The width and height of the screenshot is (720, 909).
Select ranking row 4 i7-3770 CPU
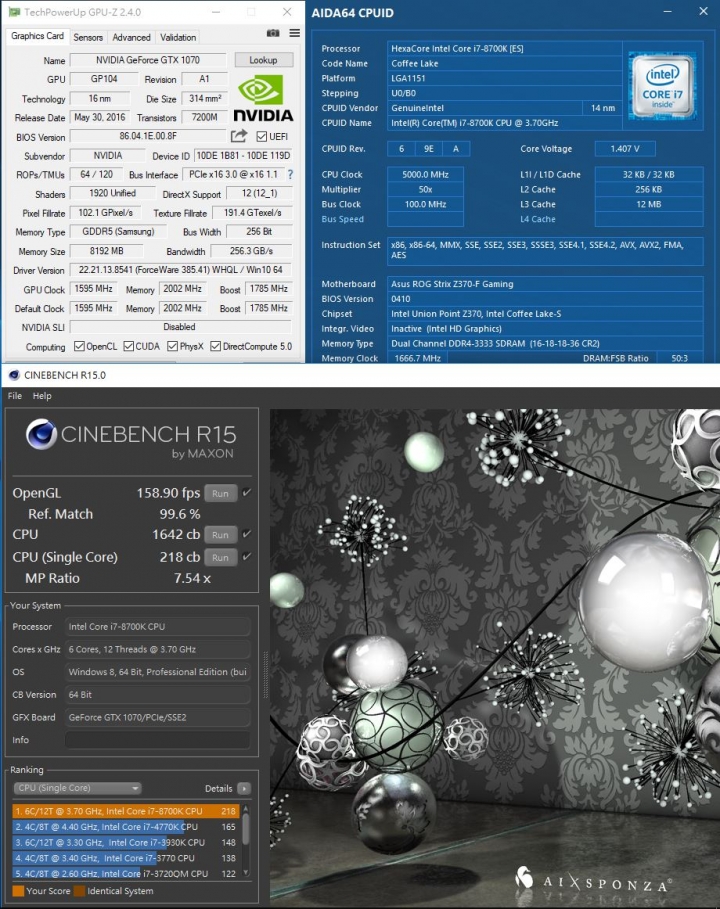[x=125, y=858]
